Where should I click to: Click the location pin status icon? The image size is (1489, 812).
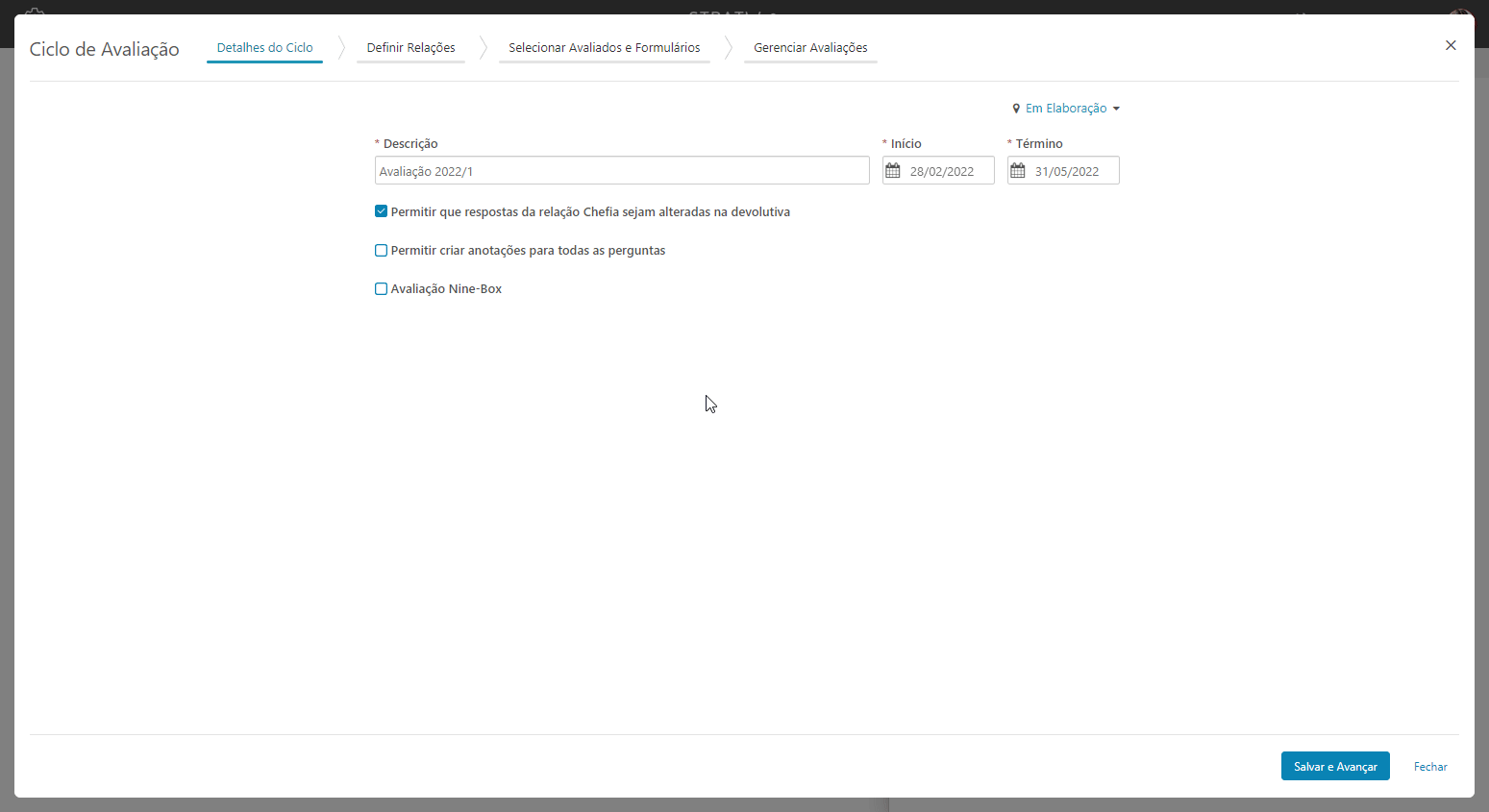click(x=1016, y=109)
